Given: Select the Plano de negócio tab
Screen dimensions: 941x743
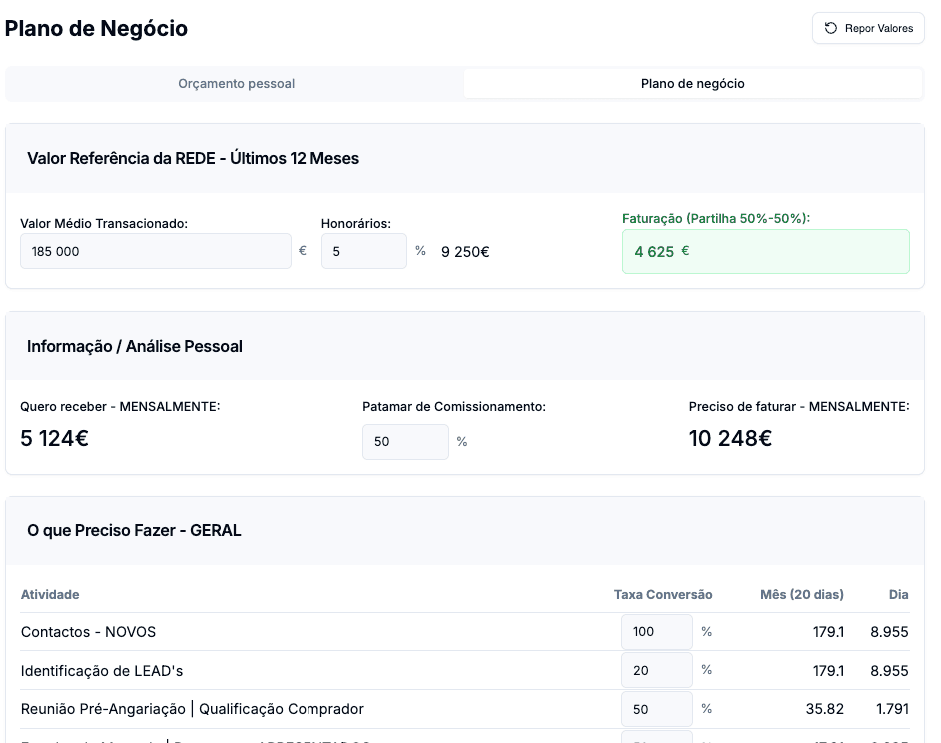Looking at the screenshot, I should coord(692,84).
